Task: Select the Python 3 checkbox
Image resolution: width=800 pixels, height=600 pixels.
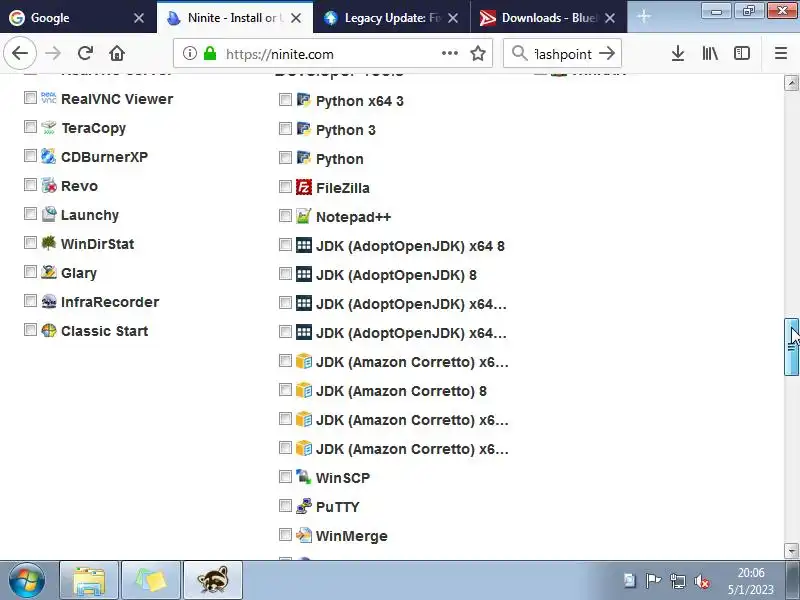Action: 285,128
